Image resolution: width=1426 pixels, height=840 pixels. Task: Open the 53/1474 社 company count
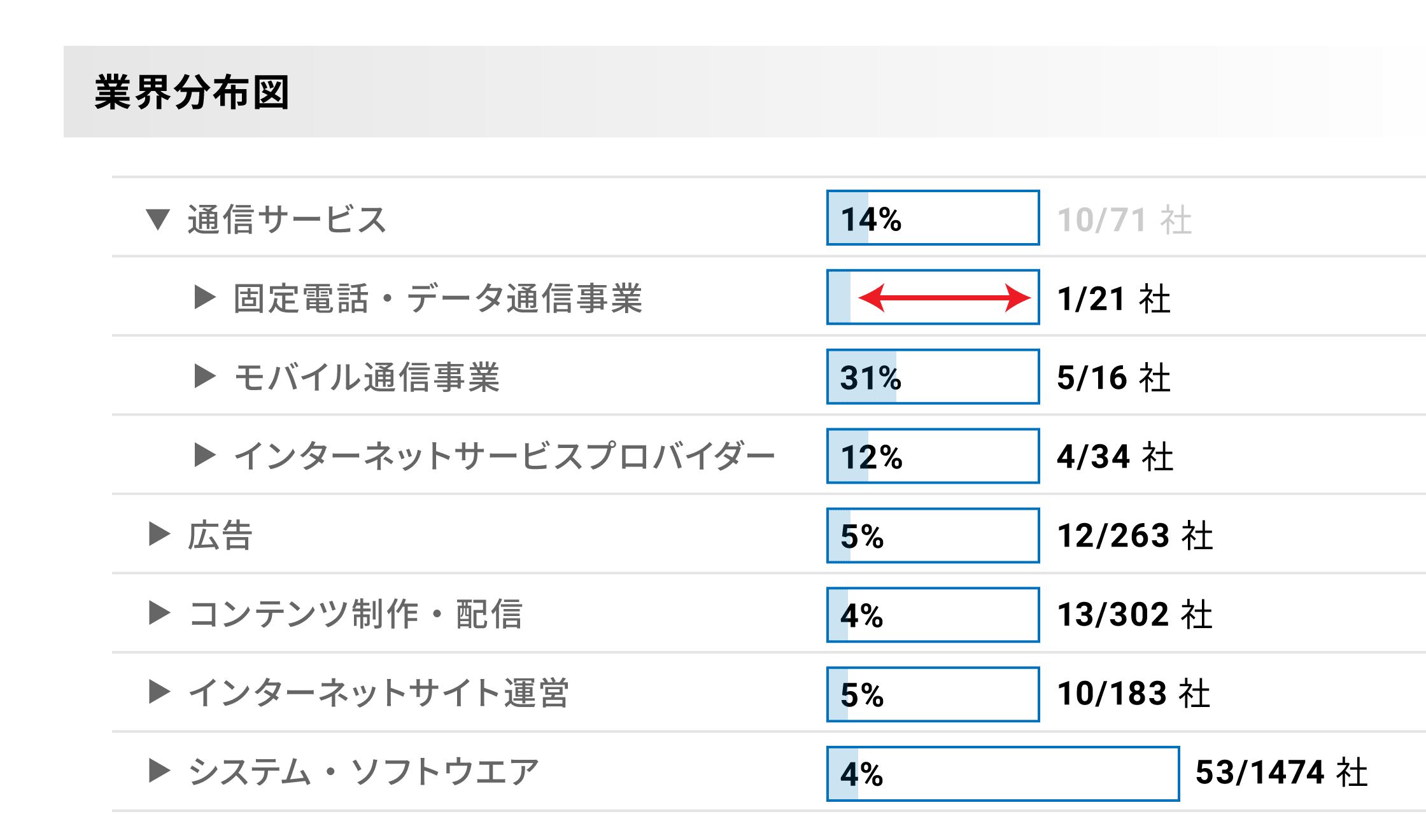tap(1281, 772)
